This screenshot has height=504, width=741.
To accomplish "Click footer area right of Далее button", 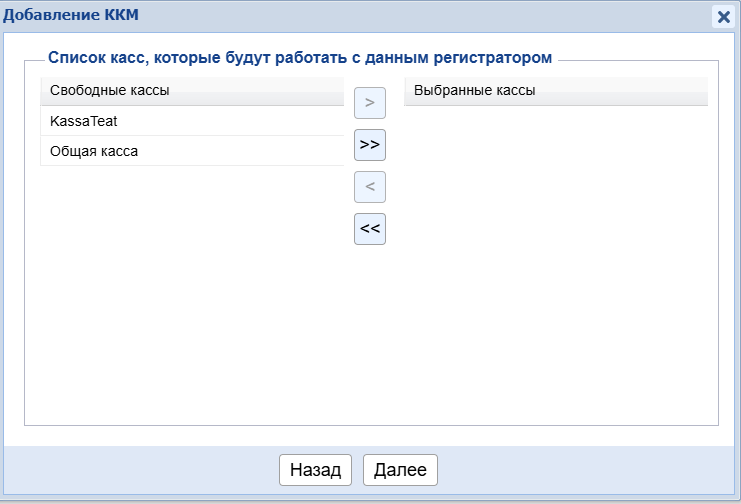I will (x=580, y=469).
